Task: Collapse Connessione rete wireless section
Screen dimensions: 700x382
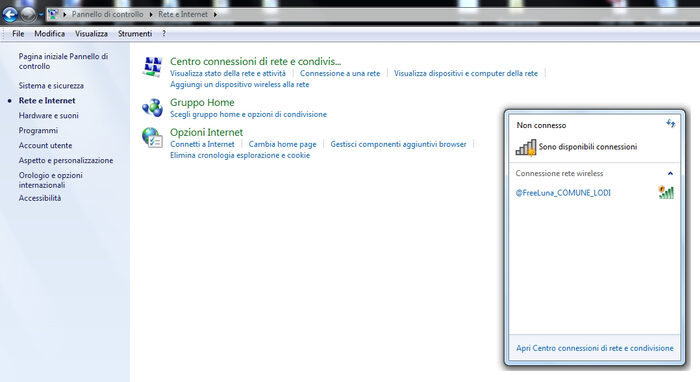Action: (x=670, y=174)
